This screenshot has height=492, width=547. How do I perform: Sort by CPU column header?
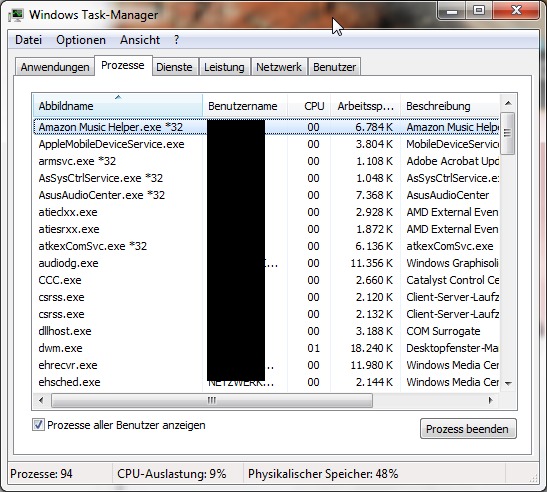(308, 106)
